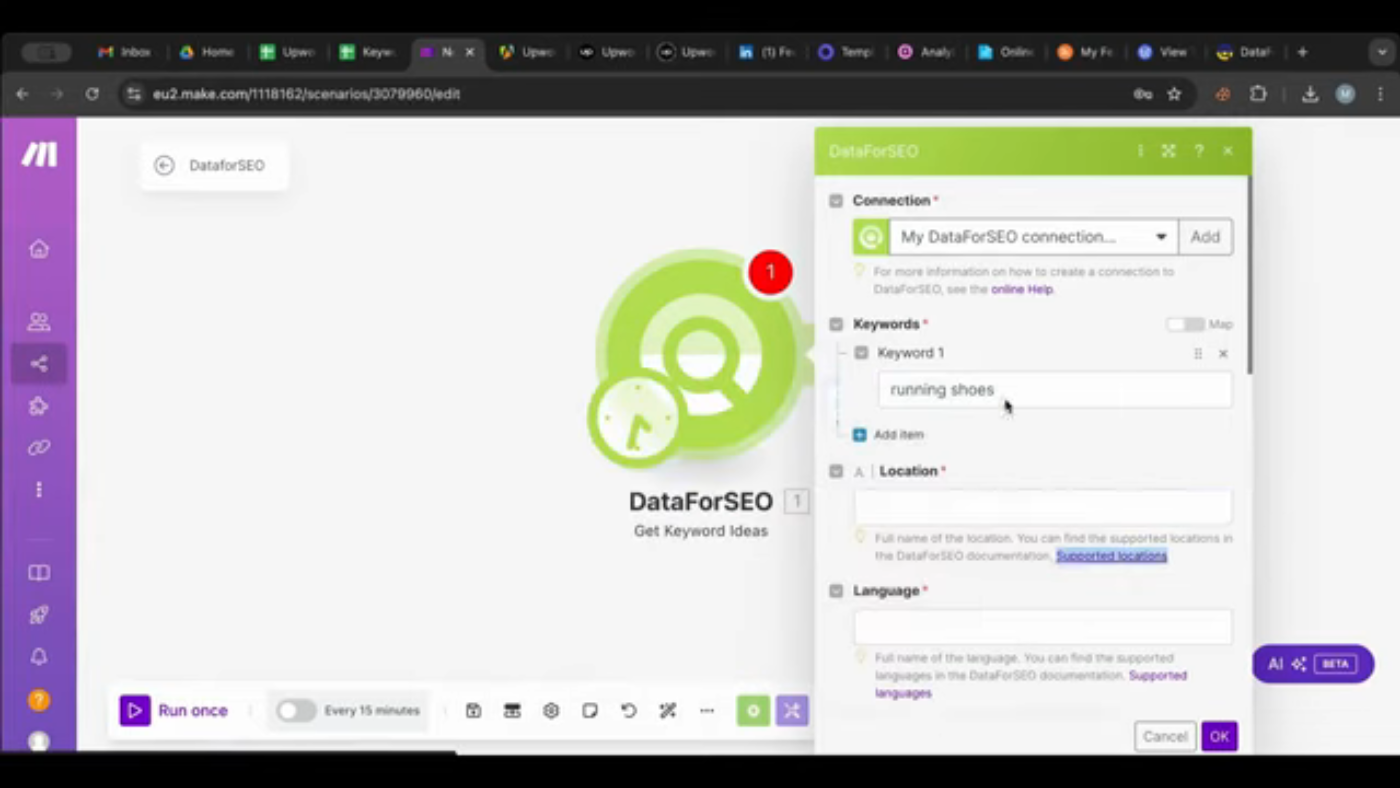Click the Keyword 1 running shoes field
Screen dimensions: 1400x788
(1055, 390)
